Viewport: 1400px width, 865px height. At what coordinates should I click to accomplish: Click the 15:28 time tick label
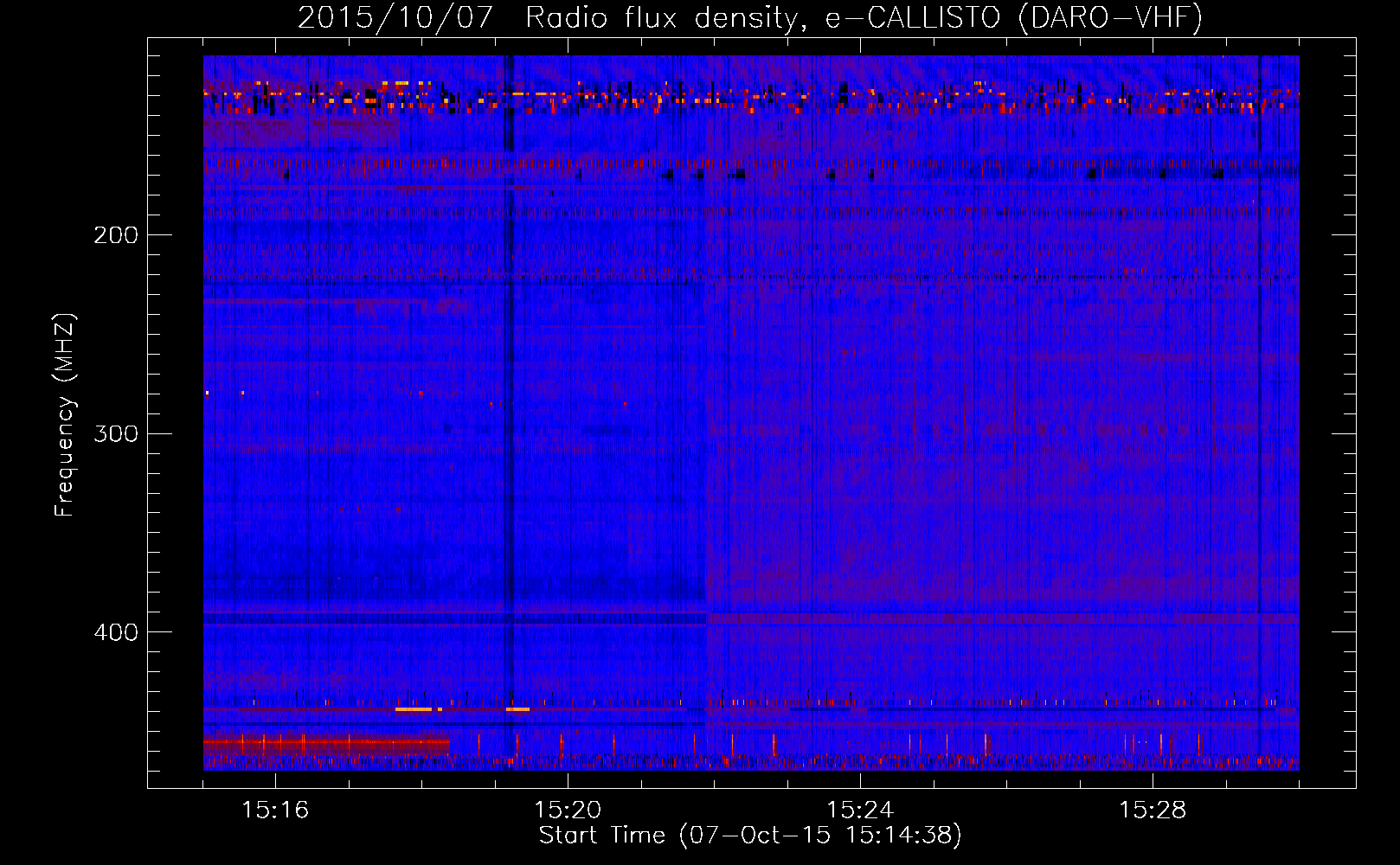(1153, 811)
